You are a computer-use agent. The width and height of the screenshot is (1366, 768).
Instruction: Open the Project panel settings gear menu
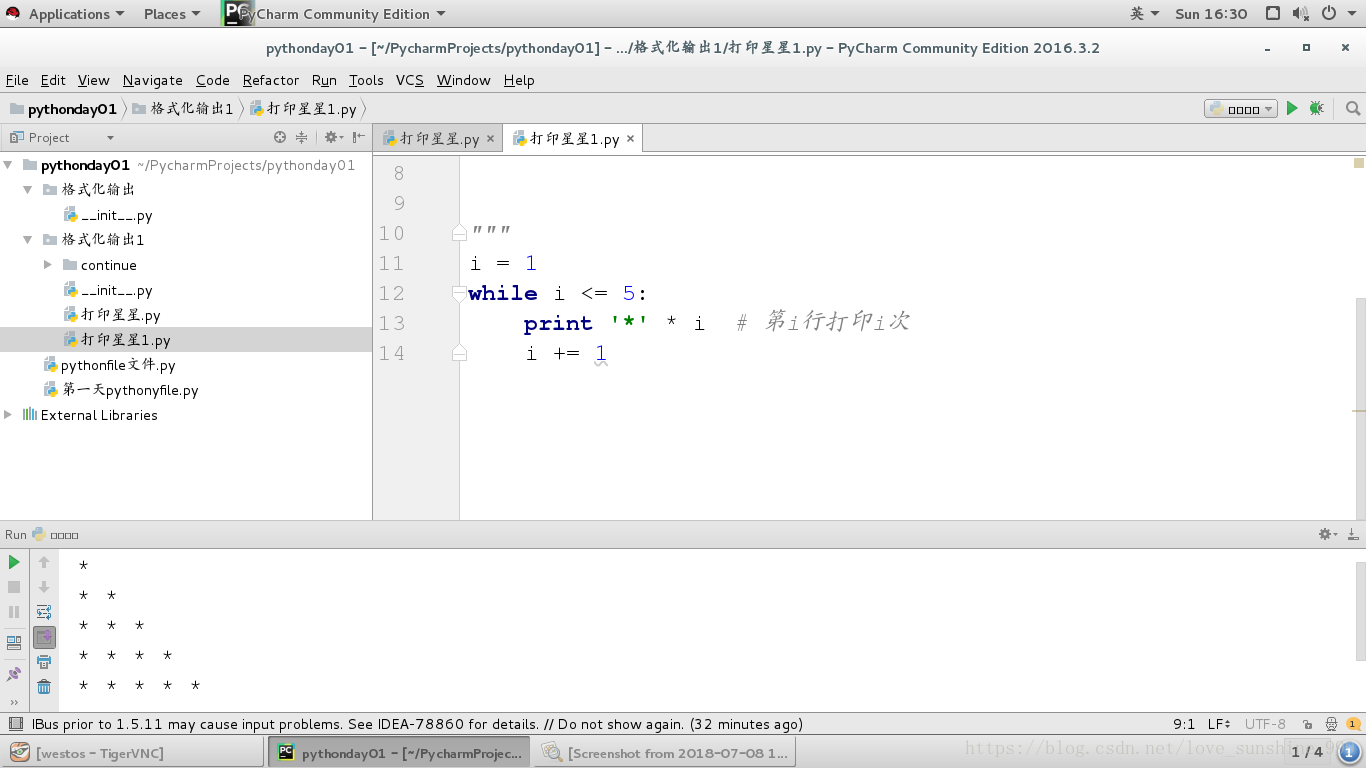333,137
